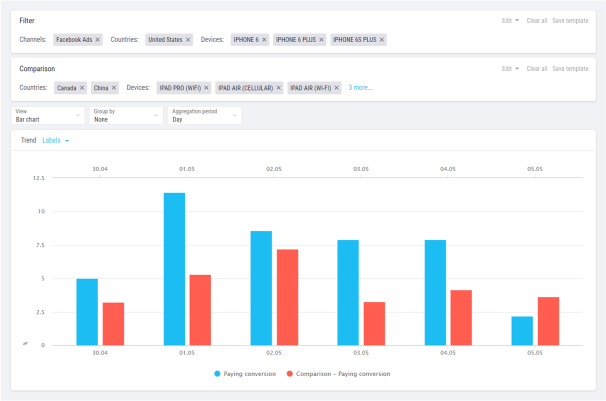606x401 pixels.
Task: Remove Canada from comparison countries
Action: (83, 88)
